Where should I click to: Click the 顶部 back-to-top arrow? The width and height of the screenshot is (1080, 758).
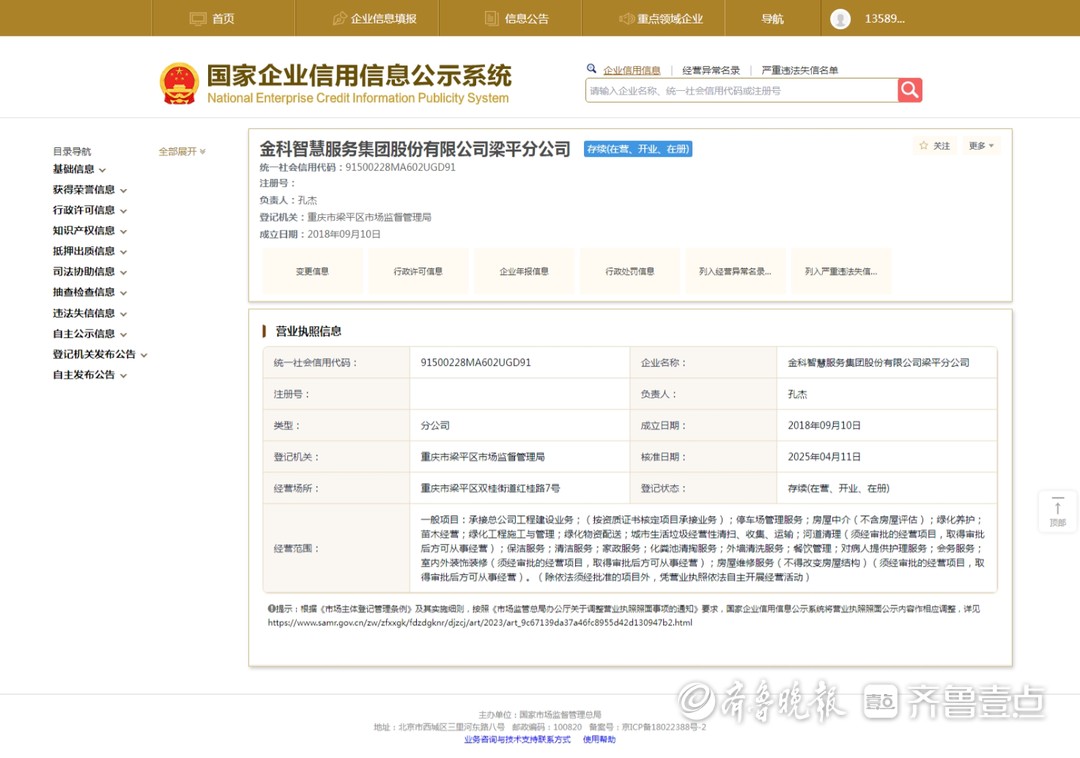click(x=1058, y=511)
